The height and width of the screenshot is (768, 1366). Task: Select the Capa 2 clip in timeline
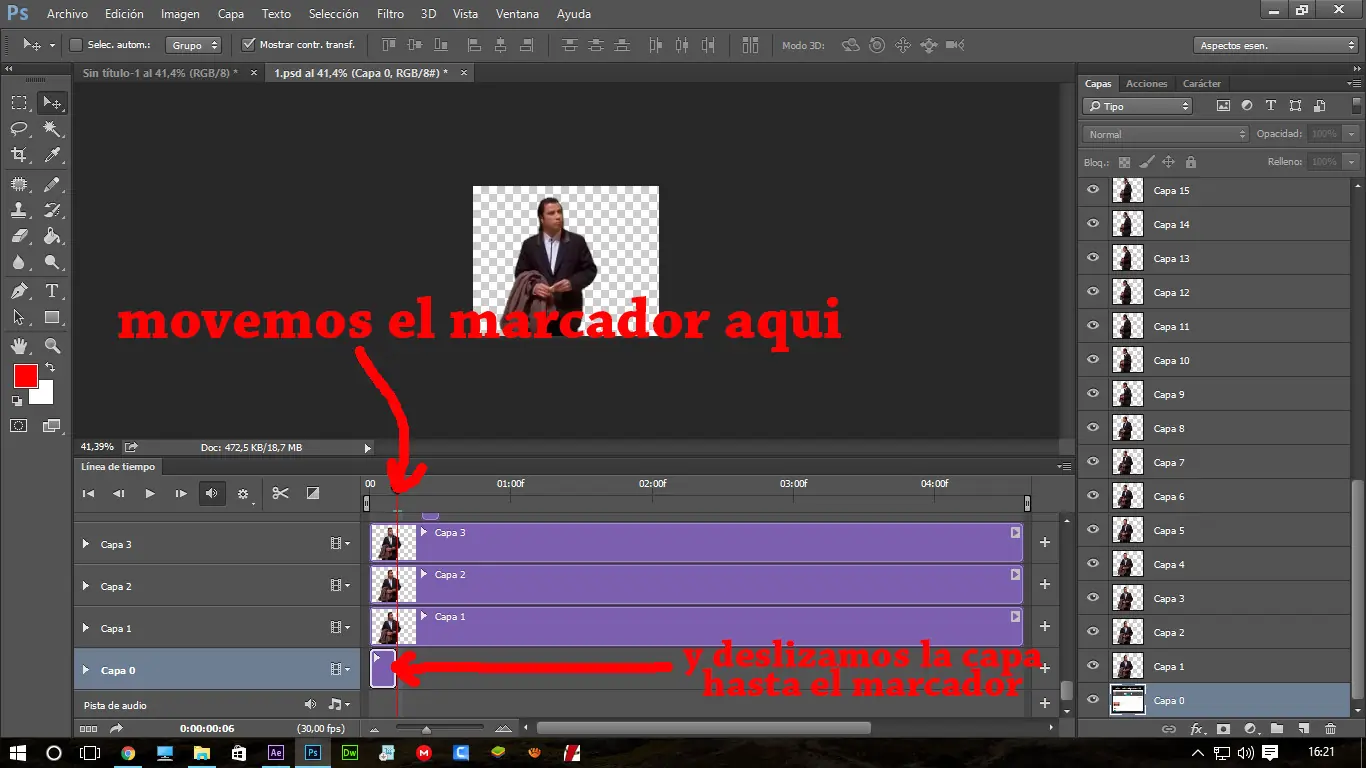[x=697, y=584]
